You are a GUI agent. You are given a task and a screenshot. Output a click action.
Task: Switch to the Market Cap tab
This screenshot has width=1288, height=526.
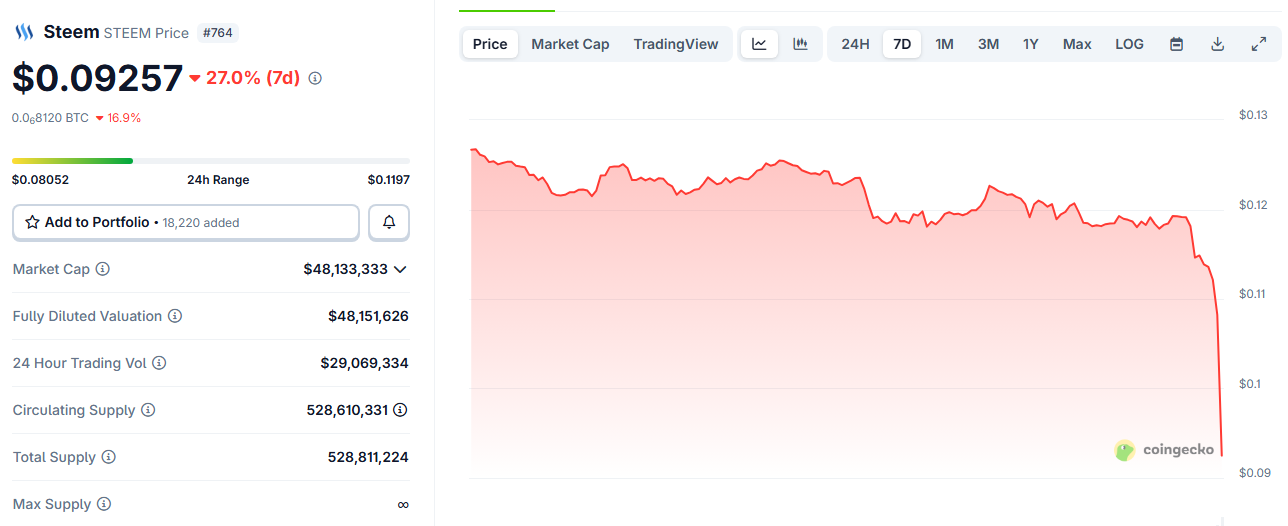coord(570,44)
